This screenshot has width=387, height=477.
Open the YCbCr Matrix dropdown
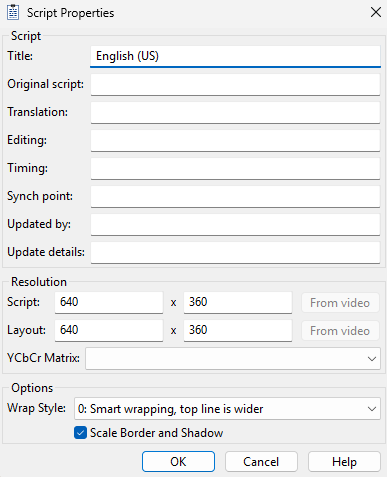(233, 359)
